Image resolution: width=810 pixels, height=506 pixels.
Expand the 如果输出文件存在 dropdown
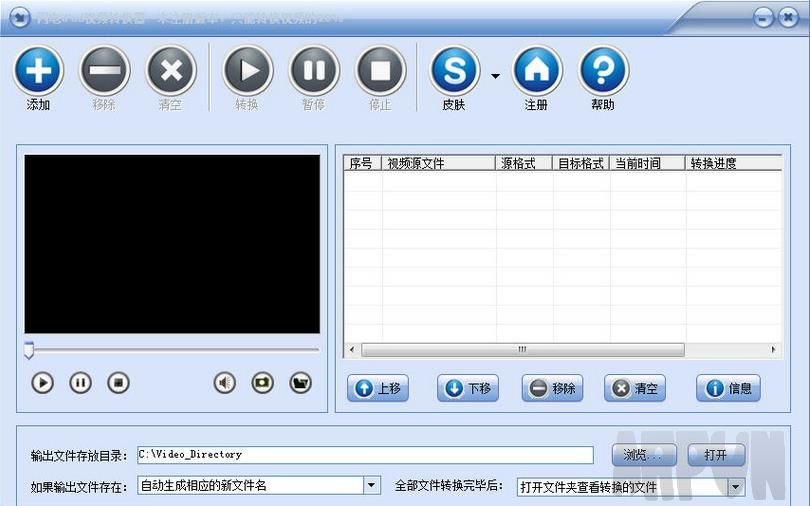371,485
